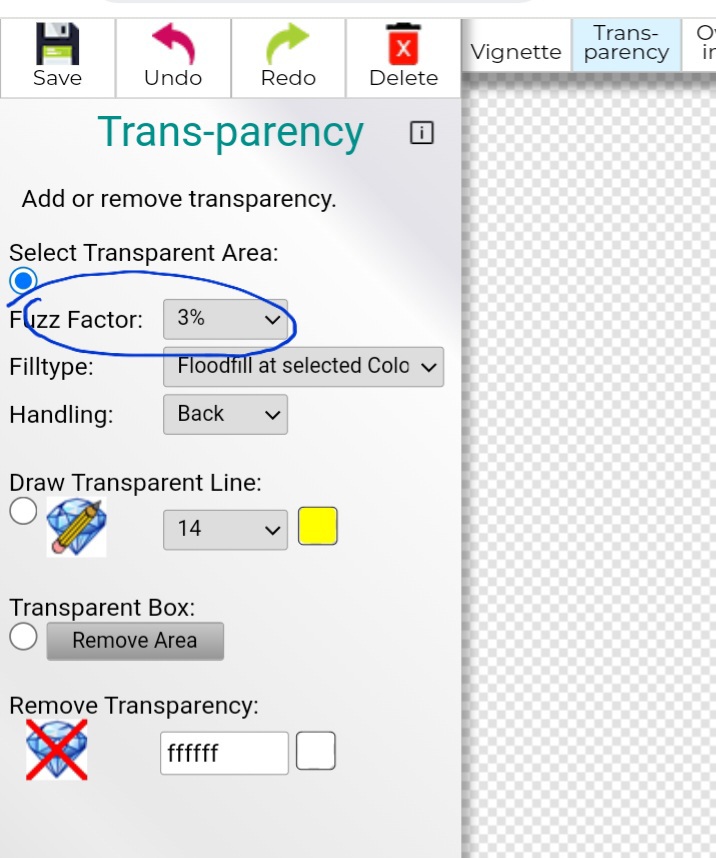
Task: Click the Delete trash icon
Action: tap(403, 44)
